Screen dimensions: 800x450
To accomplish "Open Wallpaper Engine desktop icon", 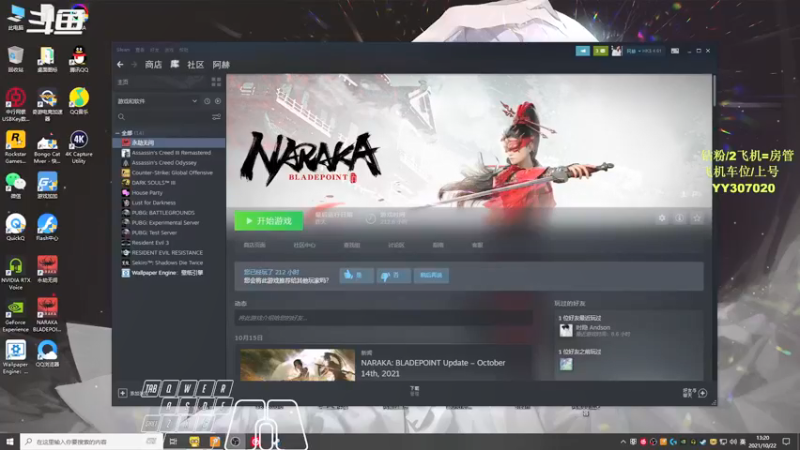I will tap(15, 357).
